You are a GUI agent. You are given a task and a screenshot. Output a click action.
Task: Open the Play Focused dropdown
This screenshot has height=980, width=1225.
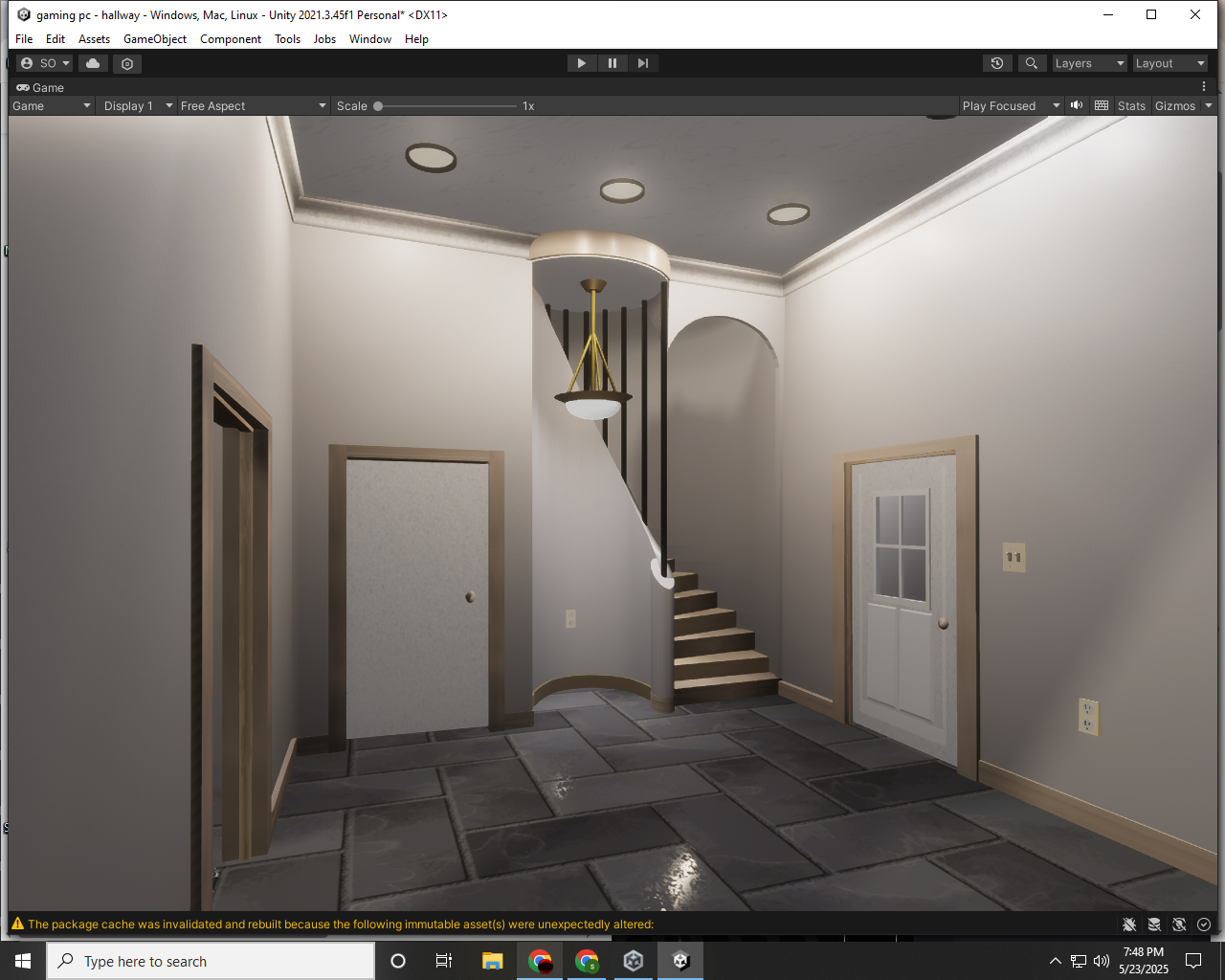pyautogui.click(x=1012, y=106)
